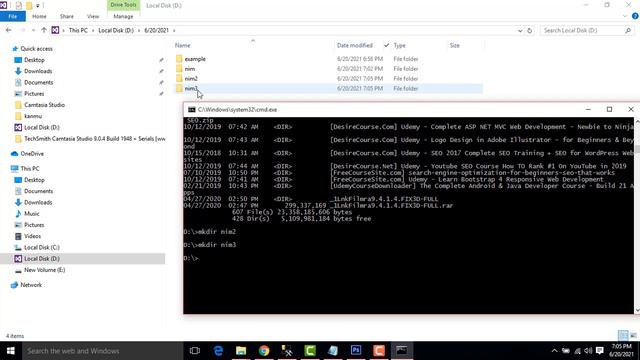This screenshot has width=640, height=360.
Task: Open Music under This PC
Action: [31, 213]
